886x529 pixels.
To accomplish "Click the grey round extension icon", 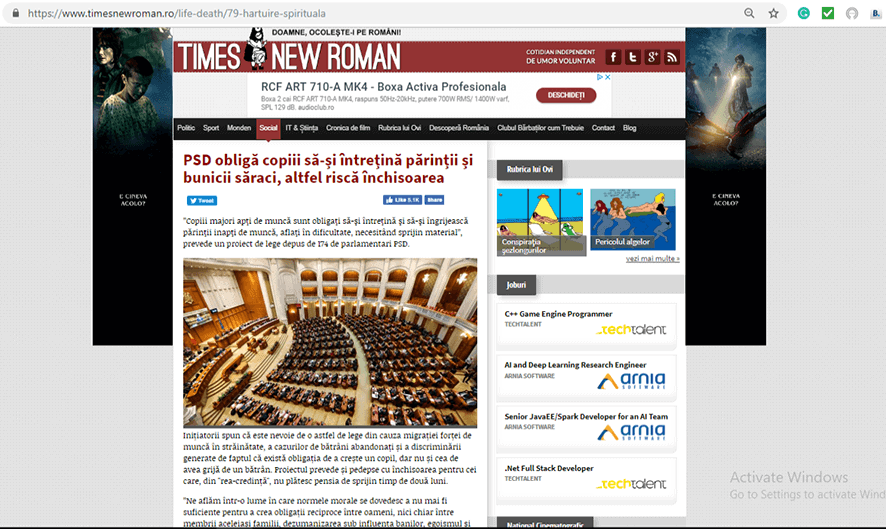I will (852, 13).
